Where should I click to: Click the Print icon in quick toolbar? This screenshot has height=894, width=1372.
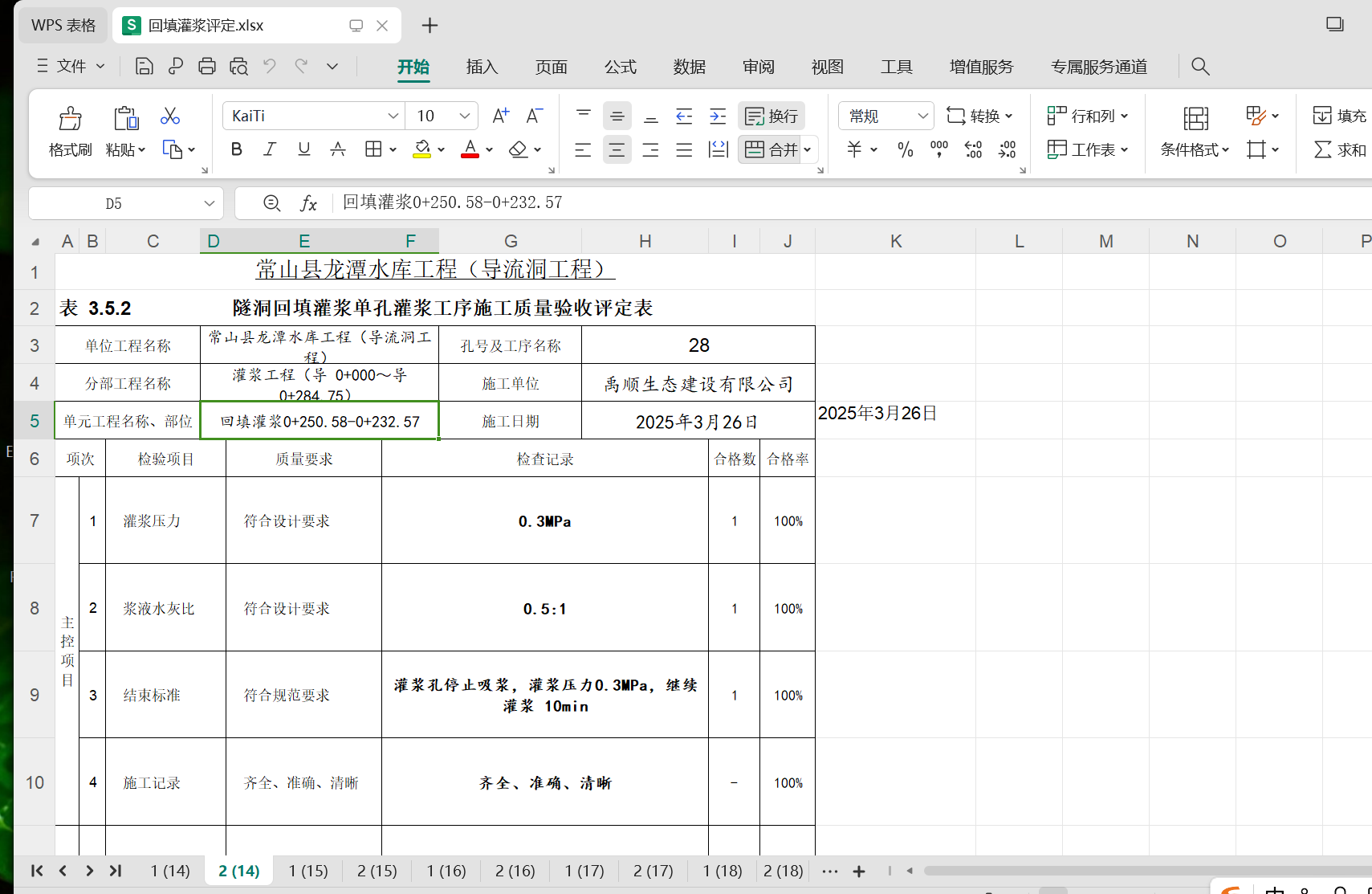click(x=206, y=67)
